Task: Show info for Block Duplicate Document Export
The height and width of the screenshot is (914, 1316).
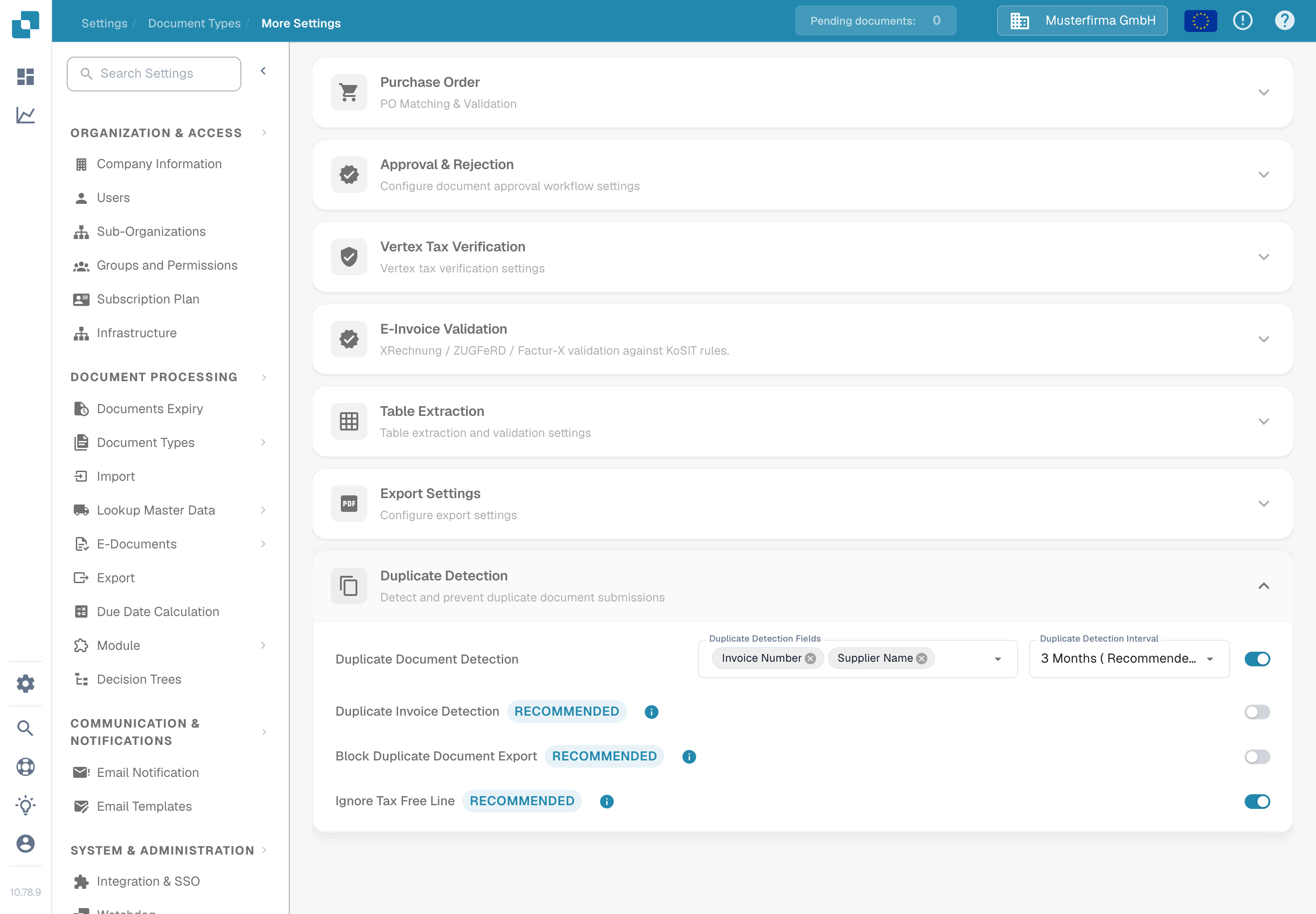Action: (x=689, y=756)
